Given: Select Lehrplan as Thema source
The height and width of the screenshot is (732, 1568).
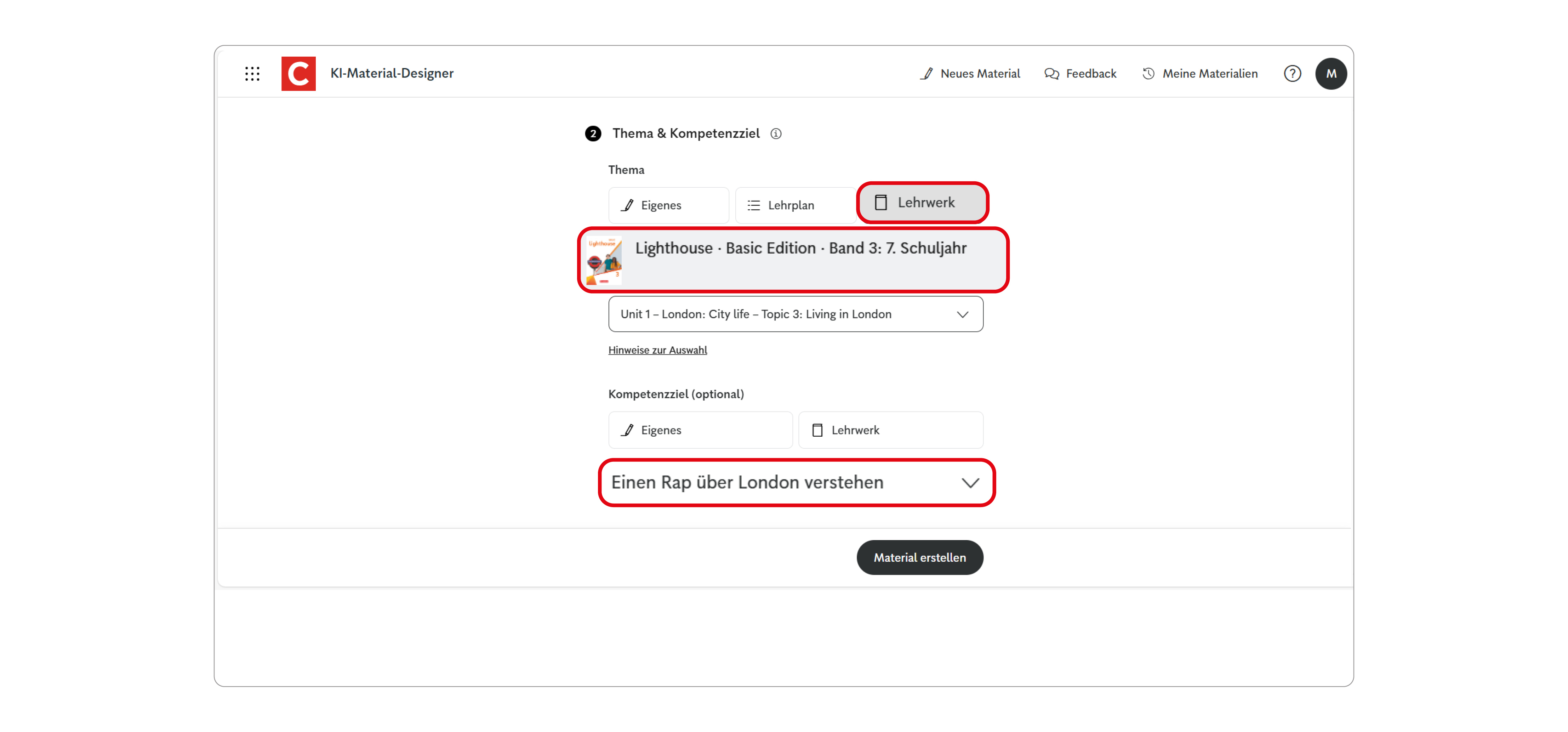Looking at the screenshot, I should point(794,205).
